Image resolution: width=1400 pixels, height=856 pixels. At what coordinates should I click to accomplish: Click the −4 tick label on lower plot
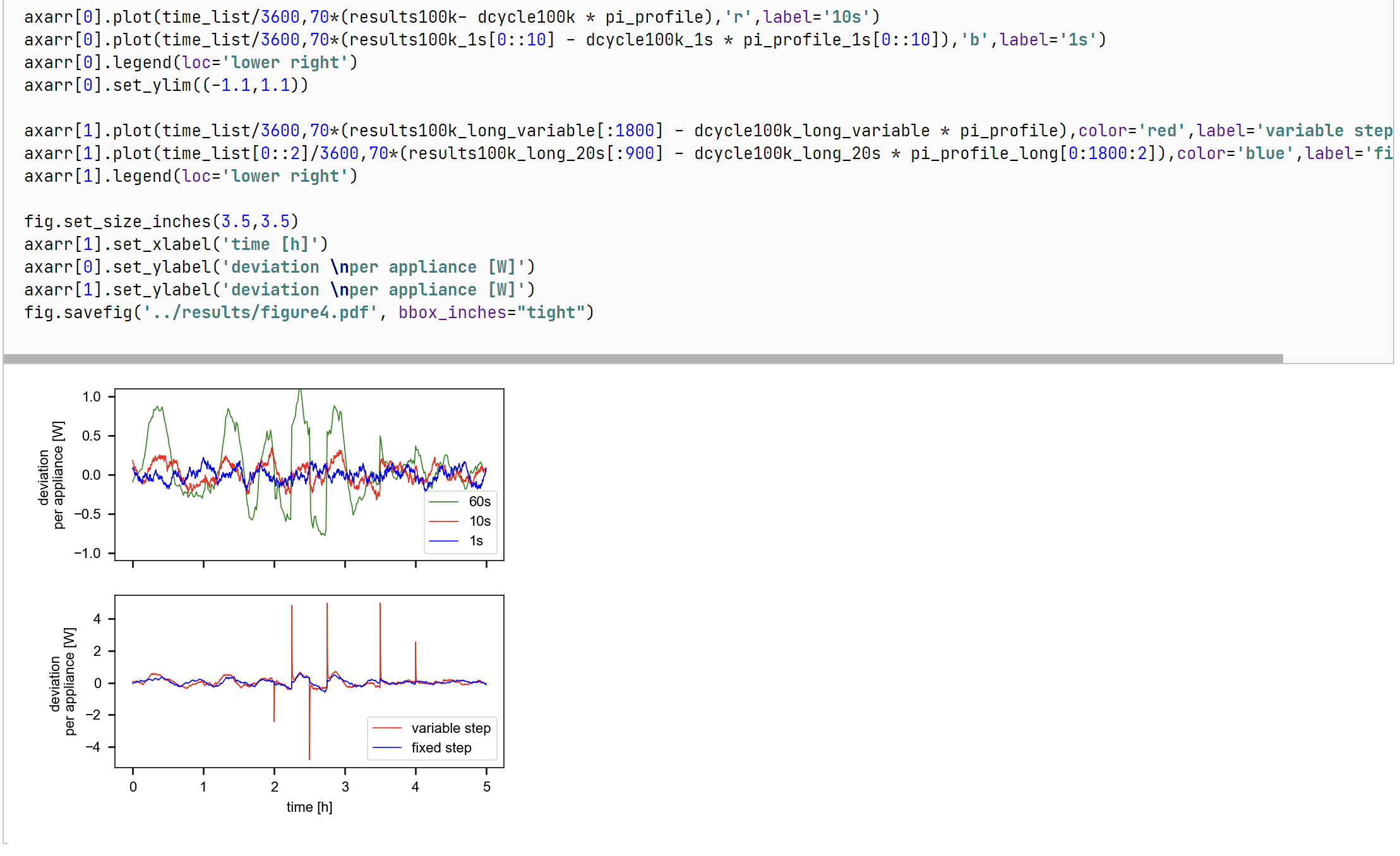tap(93, 747)
